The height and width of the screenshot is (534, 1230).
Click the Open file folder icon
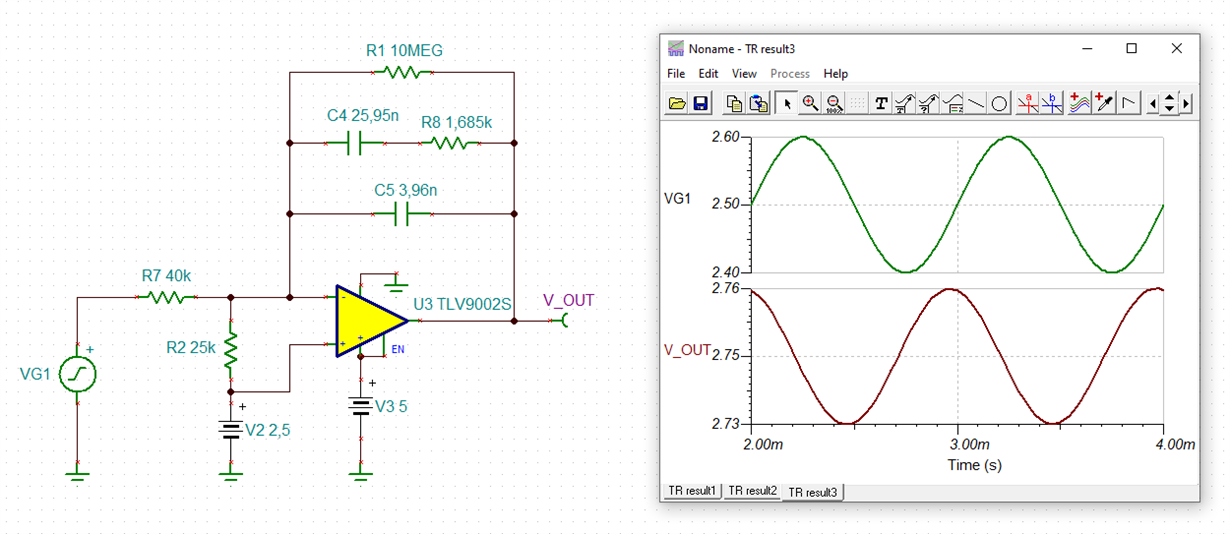point(677,103)
